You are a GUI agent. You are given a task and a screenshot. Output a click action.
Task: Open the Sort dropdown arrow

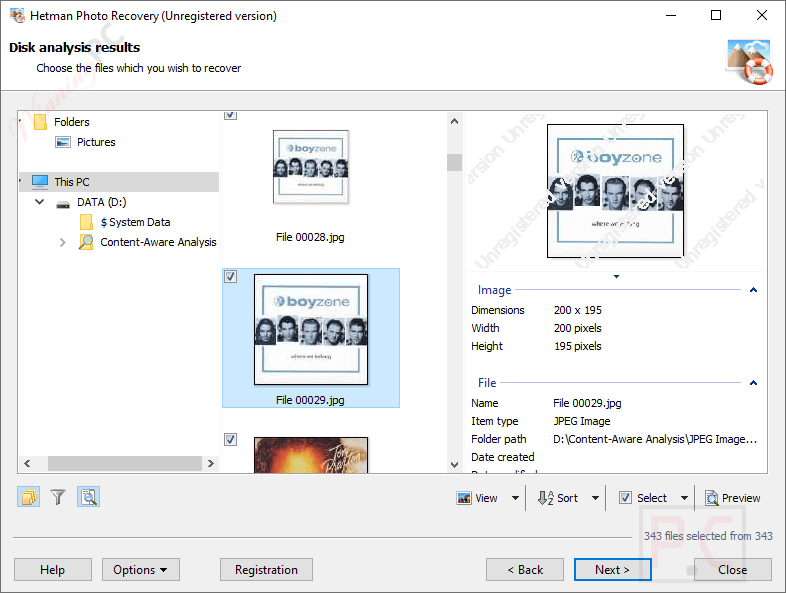click(596, 498)
